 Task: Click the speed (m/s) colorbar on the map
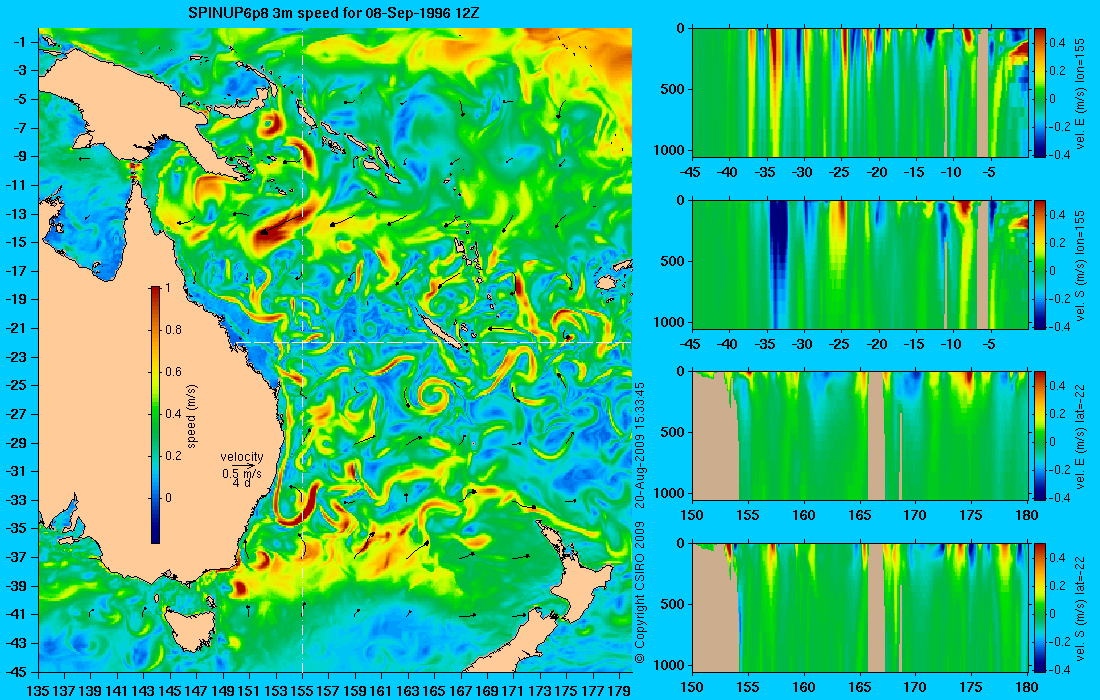point(155,415)
